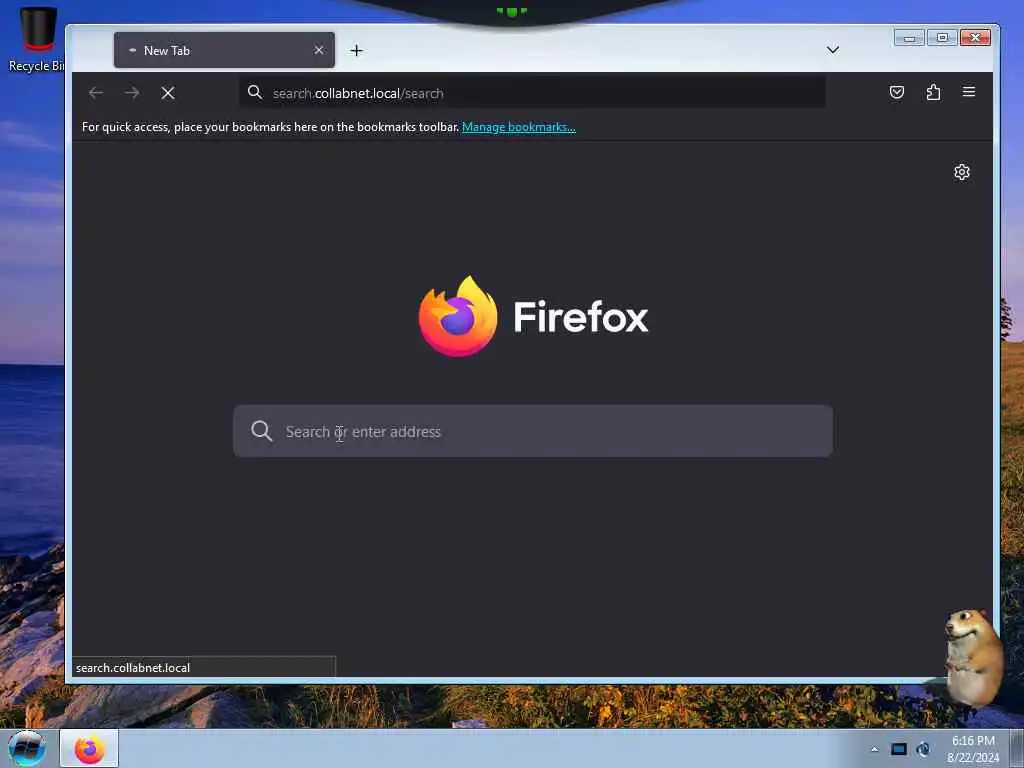Go back to the previous page
The image size is (1024, 768).
[96, 93]
